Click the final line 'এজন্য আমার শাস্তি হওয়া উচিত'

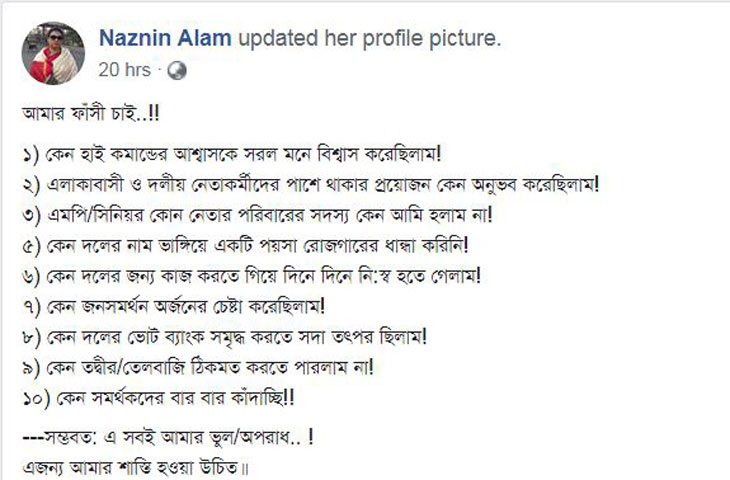[x=135, y=467]
